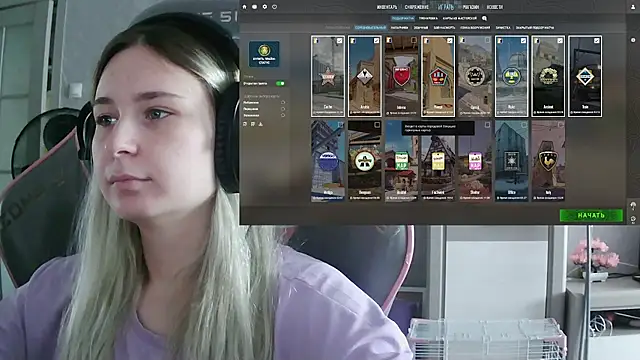
Task: Check the Vertigo map checkbox
Action: pos(340,125)
